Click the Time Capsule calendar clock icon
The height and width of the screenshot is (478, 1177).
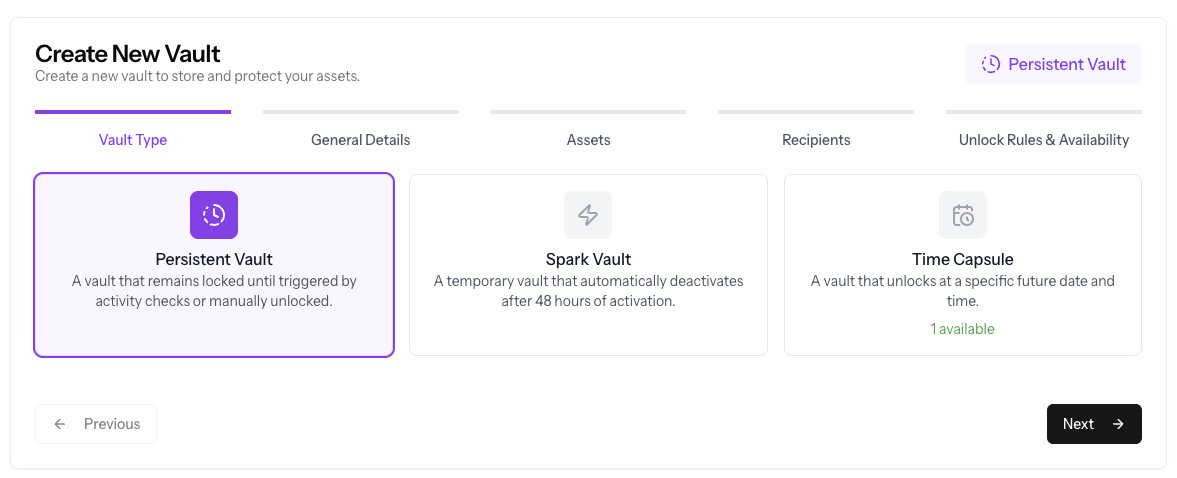pos(963,215)
